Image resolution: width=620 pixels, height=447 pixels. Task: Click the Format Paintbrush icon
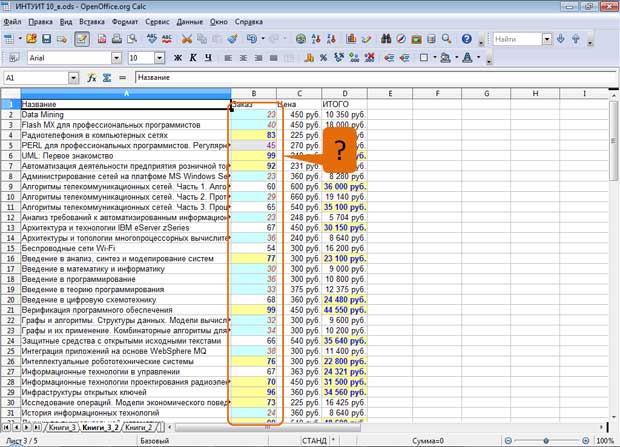232,39
